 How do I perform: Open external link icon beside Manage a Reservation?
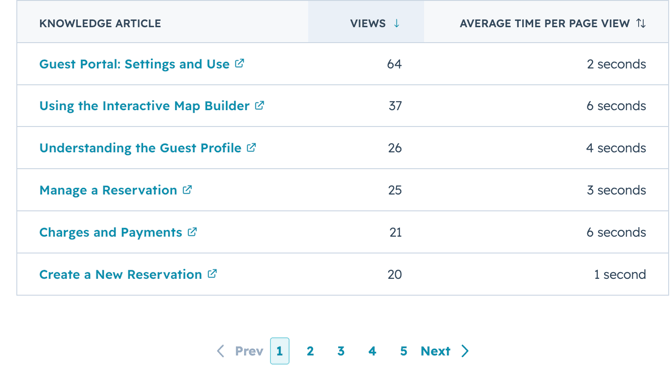coord(187,189)
